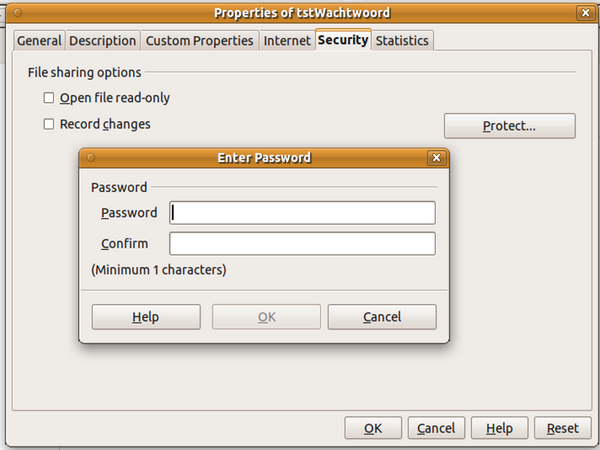Open the Description tab
This screenshot has width=600, height=450.
coord(102,41)
